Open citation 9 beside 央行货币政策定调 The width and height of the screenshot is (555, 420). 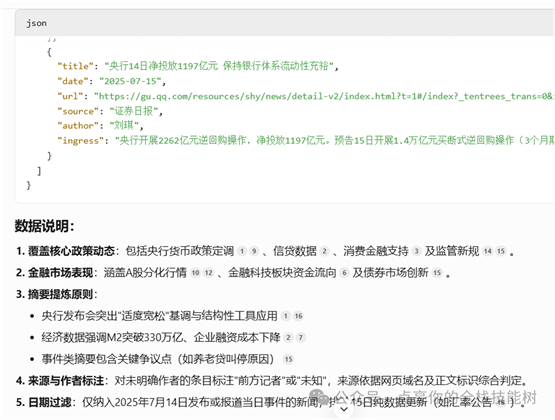[254, 251]
